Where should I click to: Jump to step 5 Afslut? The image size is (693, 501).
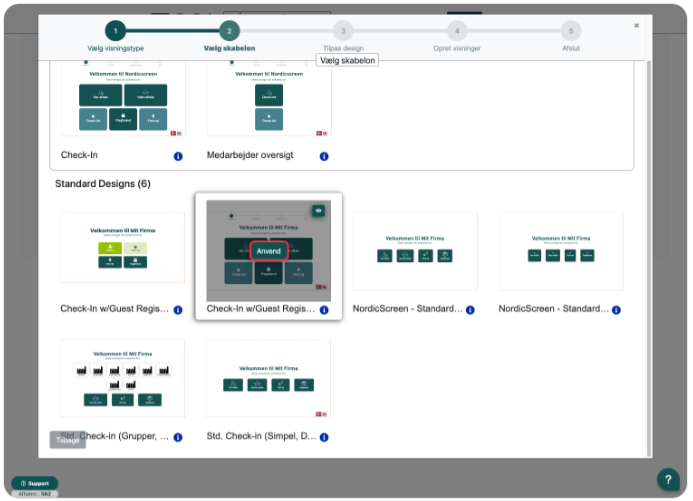(571, 31)
